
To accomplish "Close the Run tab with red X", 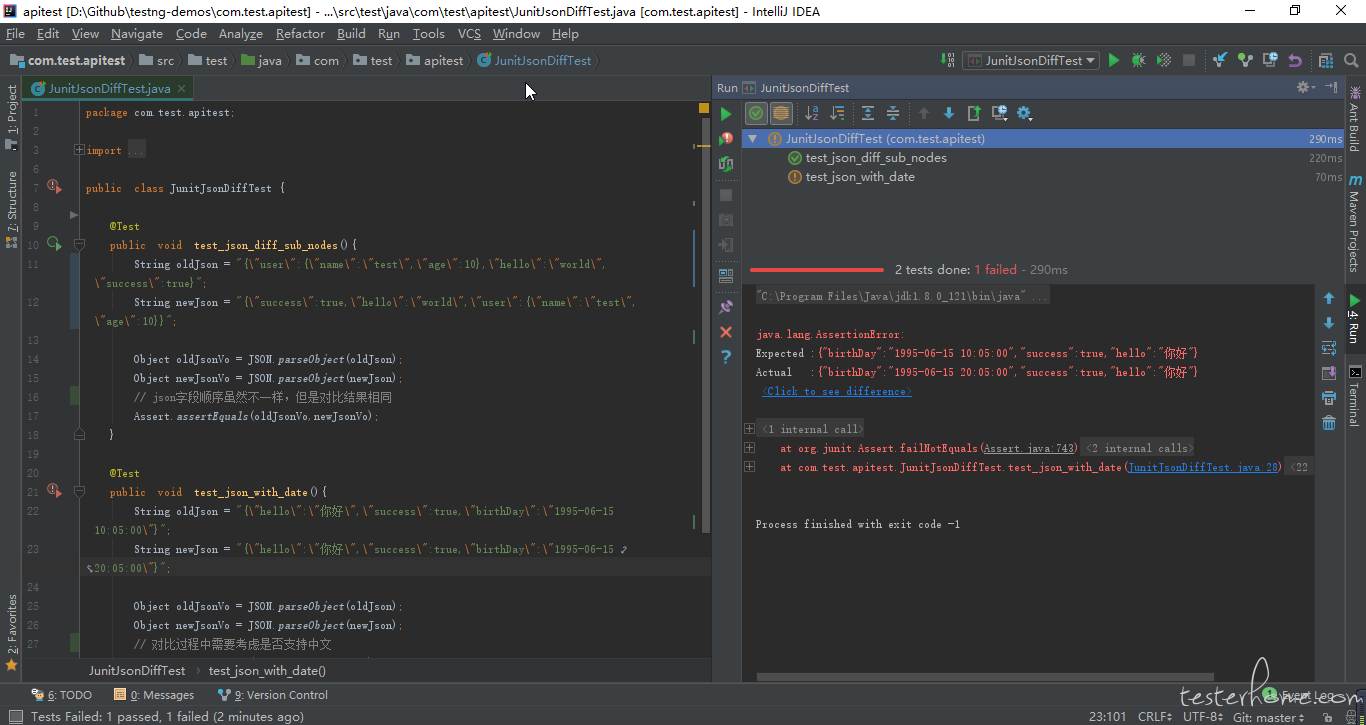I will 726,332.
